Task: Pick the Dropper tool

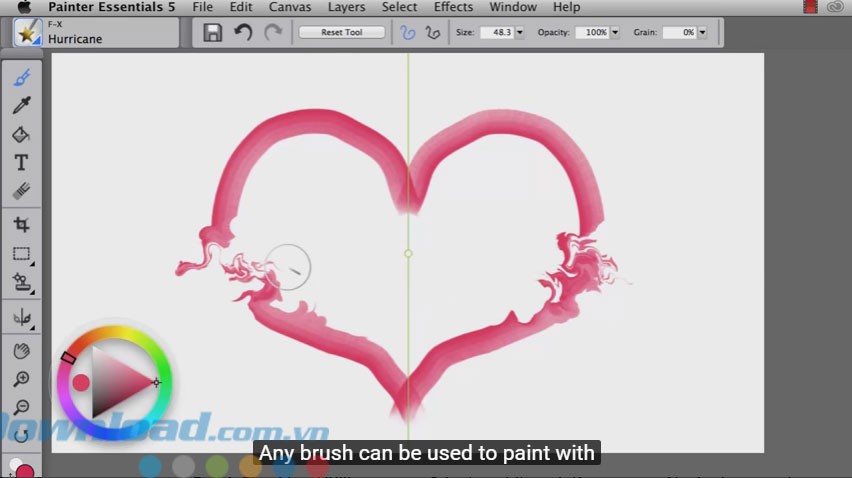Action: coord(21,106)
